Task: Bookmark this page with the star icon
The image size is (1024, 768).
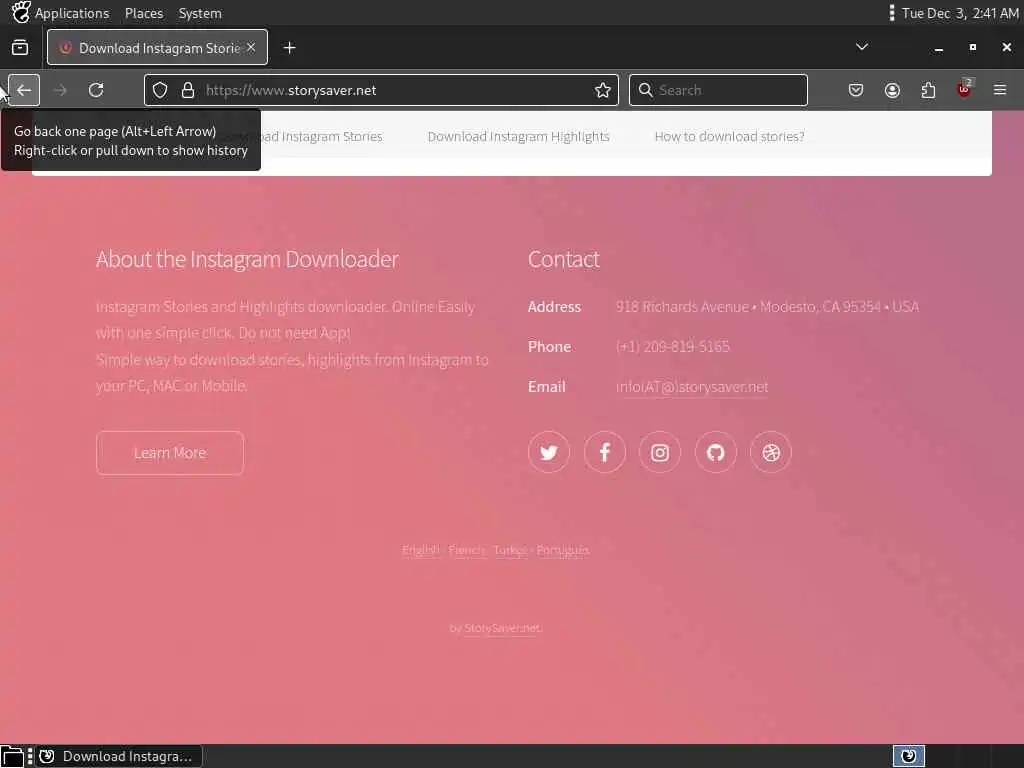Action: pos(603,90)
